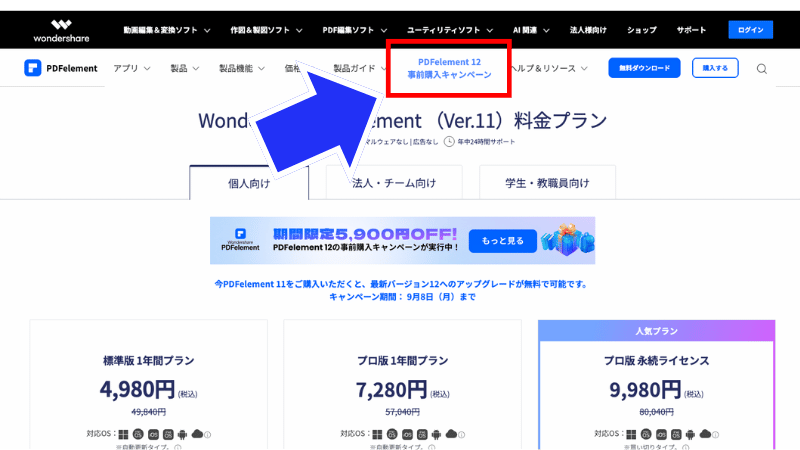Expand AI関連 menu
The height and width of the screenshot is (450, 800).
point(531,30)
